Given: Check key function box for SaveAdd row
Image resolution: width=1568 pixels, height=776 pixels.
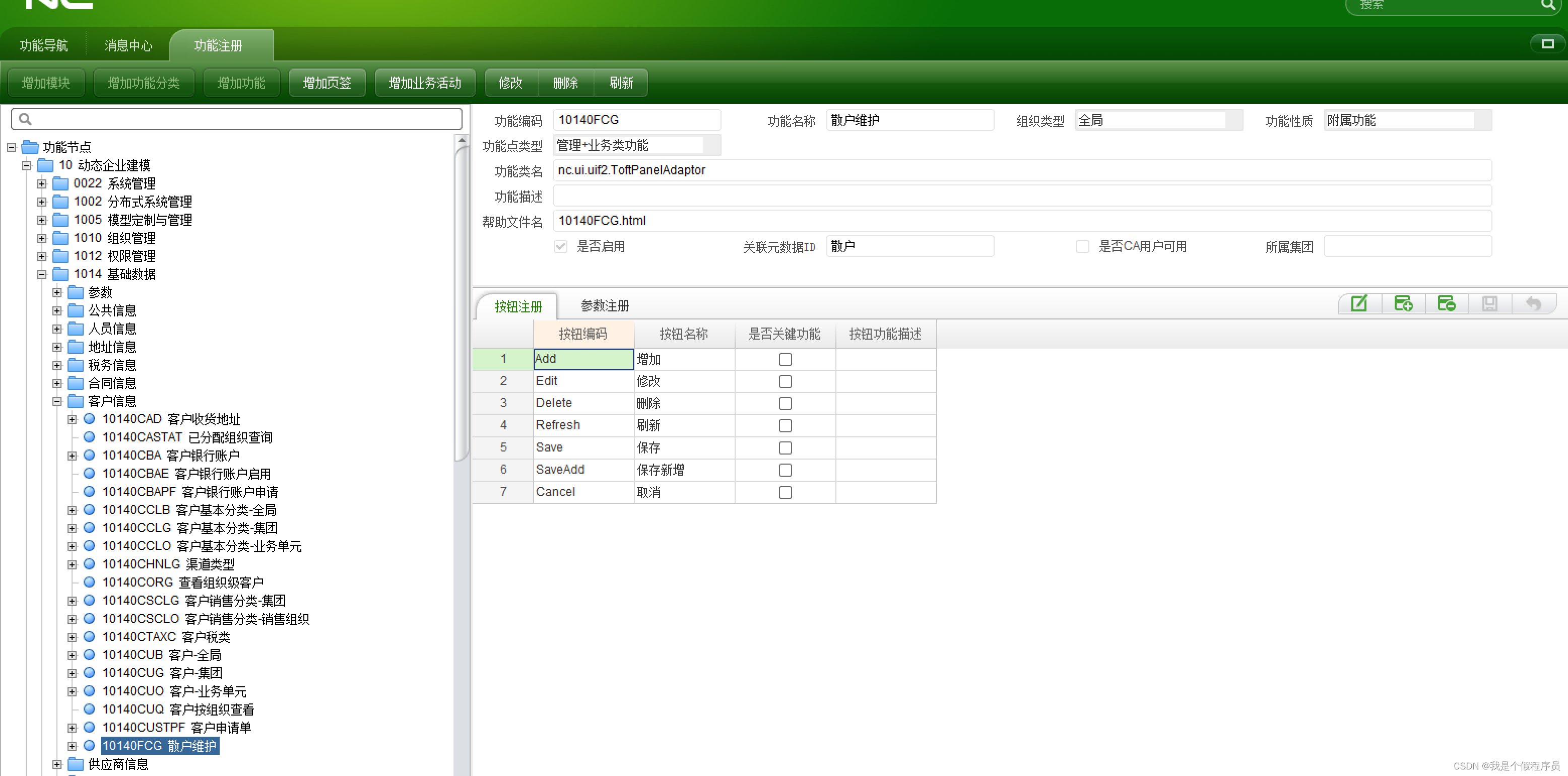Looking at the screenshot, I should pyautogui.click(x=785, y=470).
